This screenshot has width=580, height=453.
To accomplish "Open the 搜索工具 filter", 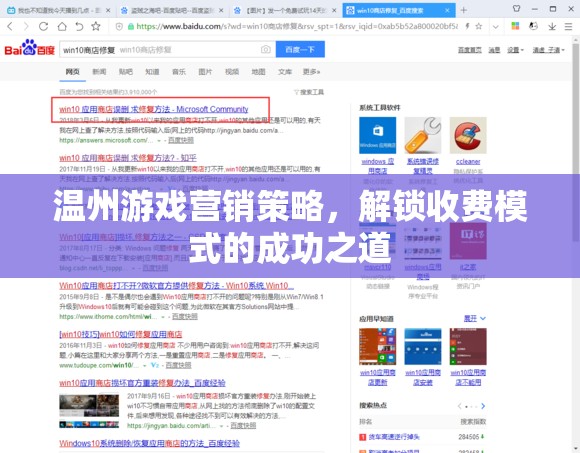I will click(x=309, y=92).
